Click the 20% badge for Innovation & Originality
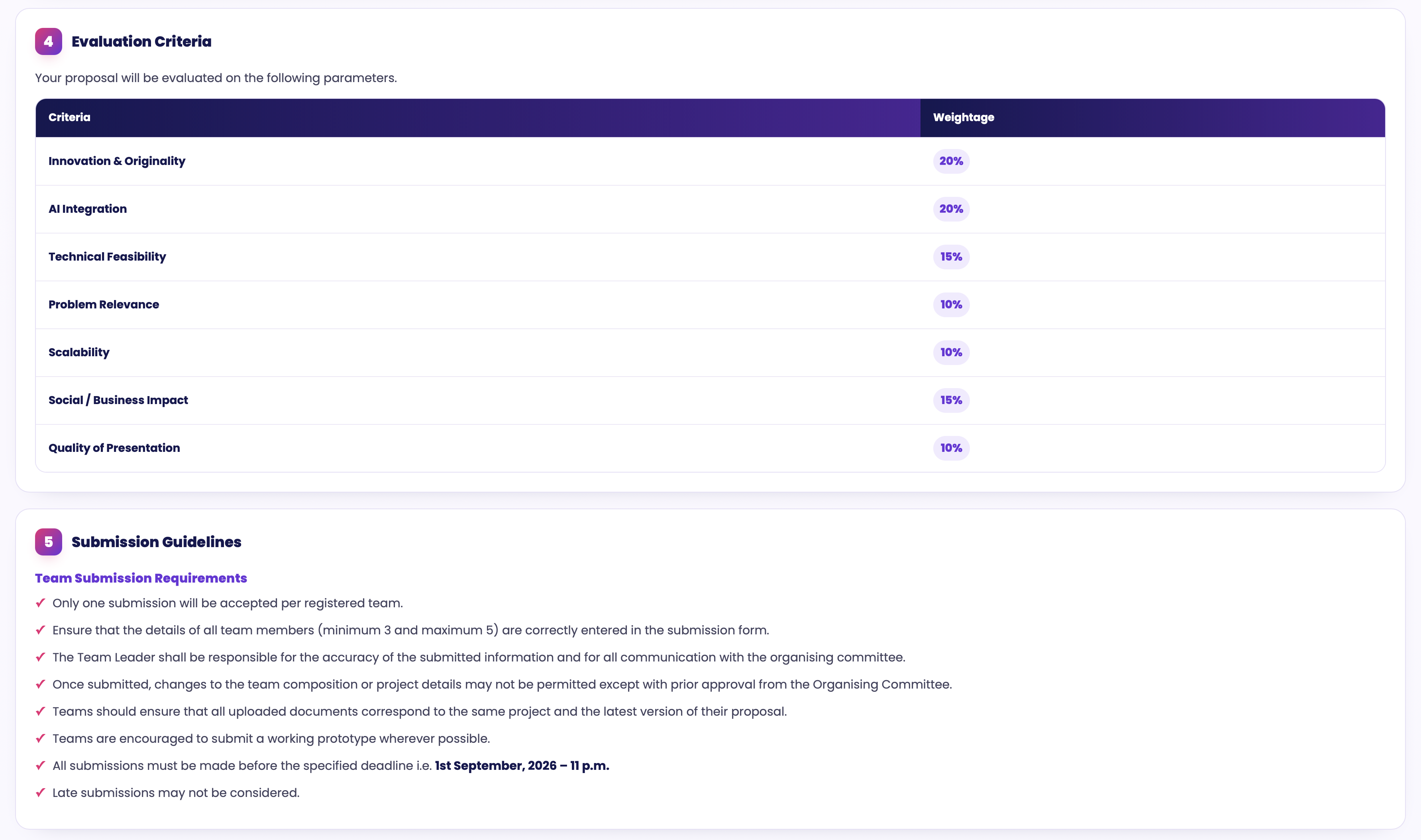Screen dimensions: 1421x840 pyautogui.click(x=951, y=161)
